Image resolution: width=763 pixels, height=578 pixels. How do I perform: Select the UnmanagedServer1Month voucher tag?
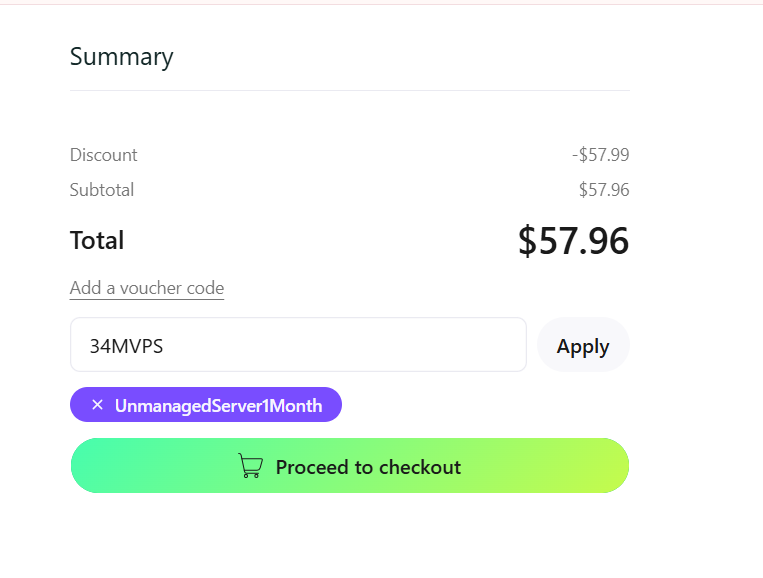point(218,405)
